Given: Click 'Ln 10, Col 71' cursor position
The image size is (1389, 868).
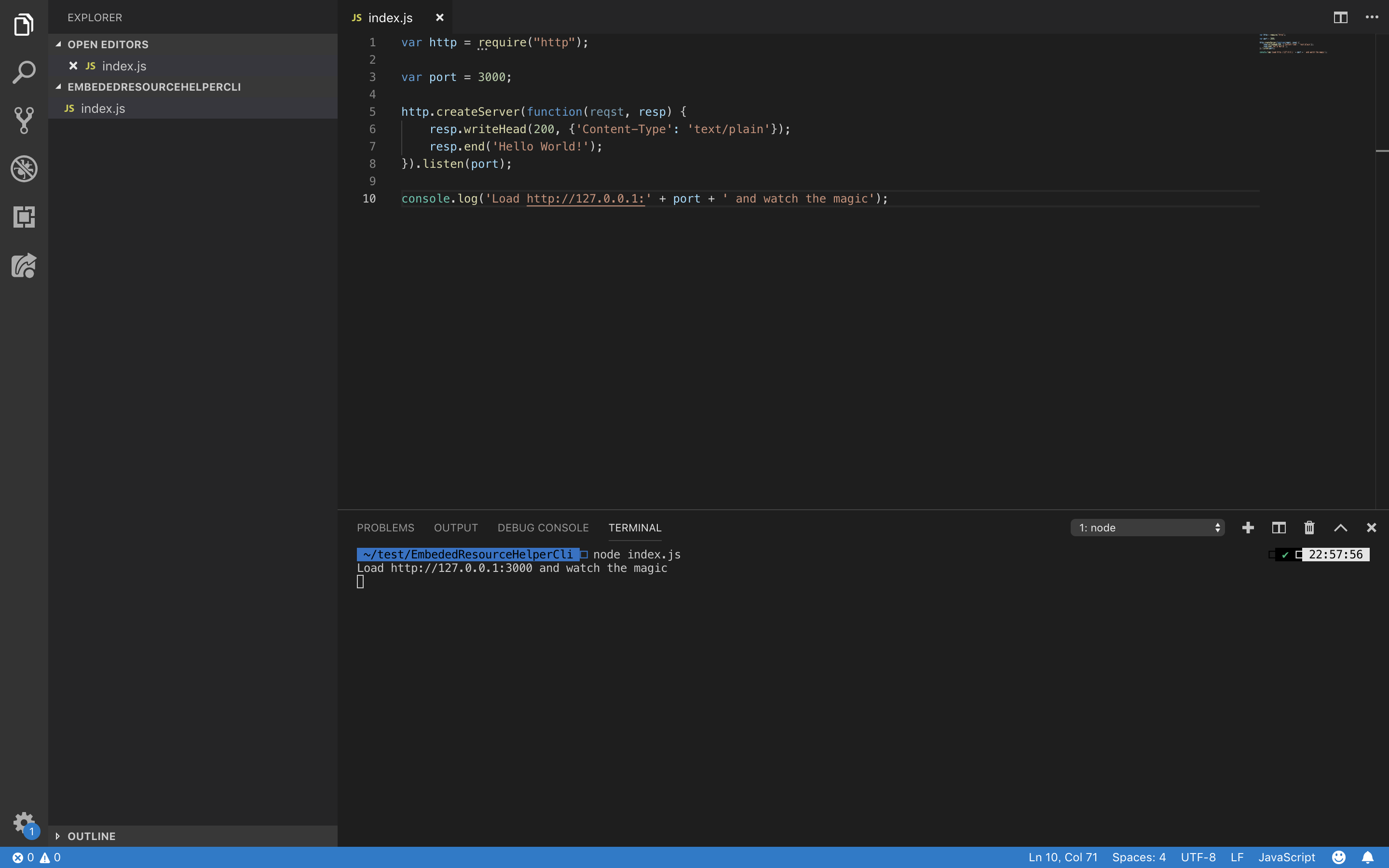Looking at the screenshot, I should coord(1063,857).
